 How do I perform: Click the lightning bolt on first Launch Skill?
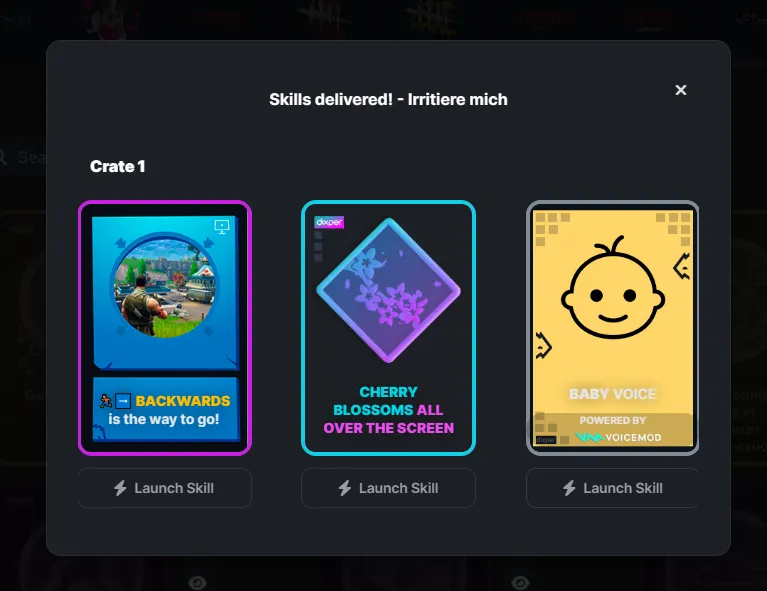(120, 488)
